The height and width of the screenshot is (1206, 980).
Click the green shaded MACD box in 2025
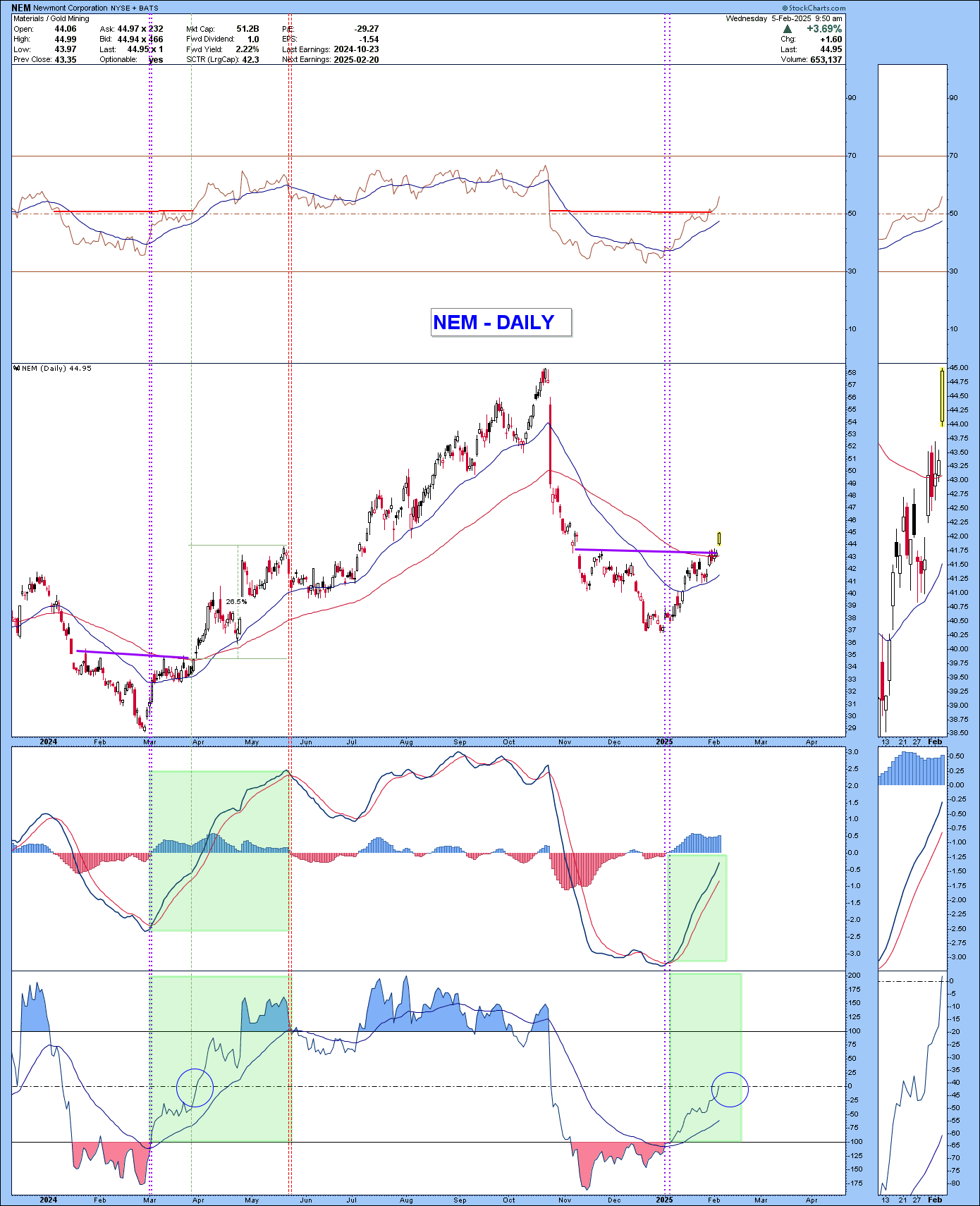point(697,908)
